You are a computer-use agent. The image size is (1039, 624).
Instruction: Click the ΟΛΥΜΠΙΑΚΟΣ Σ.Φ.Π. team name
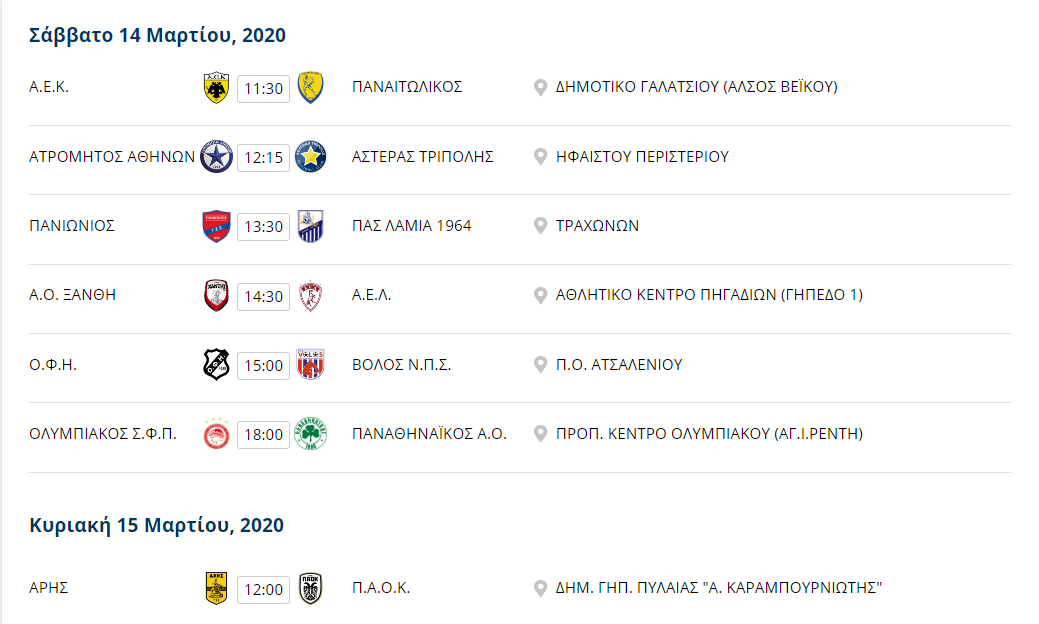pyautogui.click(x=103, y=434)
